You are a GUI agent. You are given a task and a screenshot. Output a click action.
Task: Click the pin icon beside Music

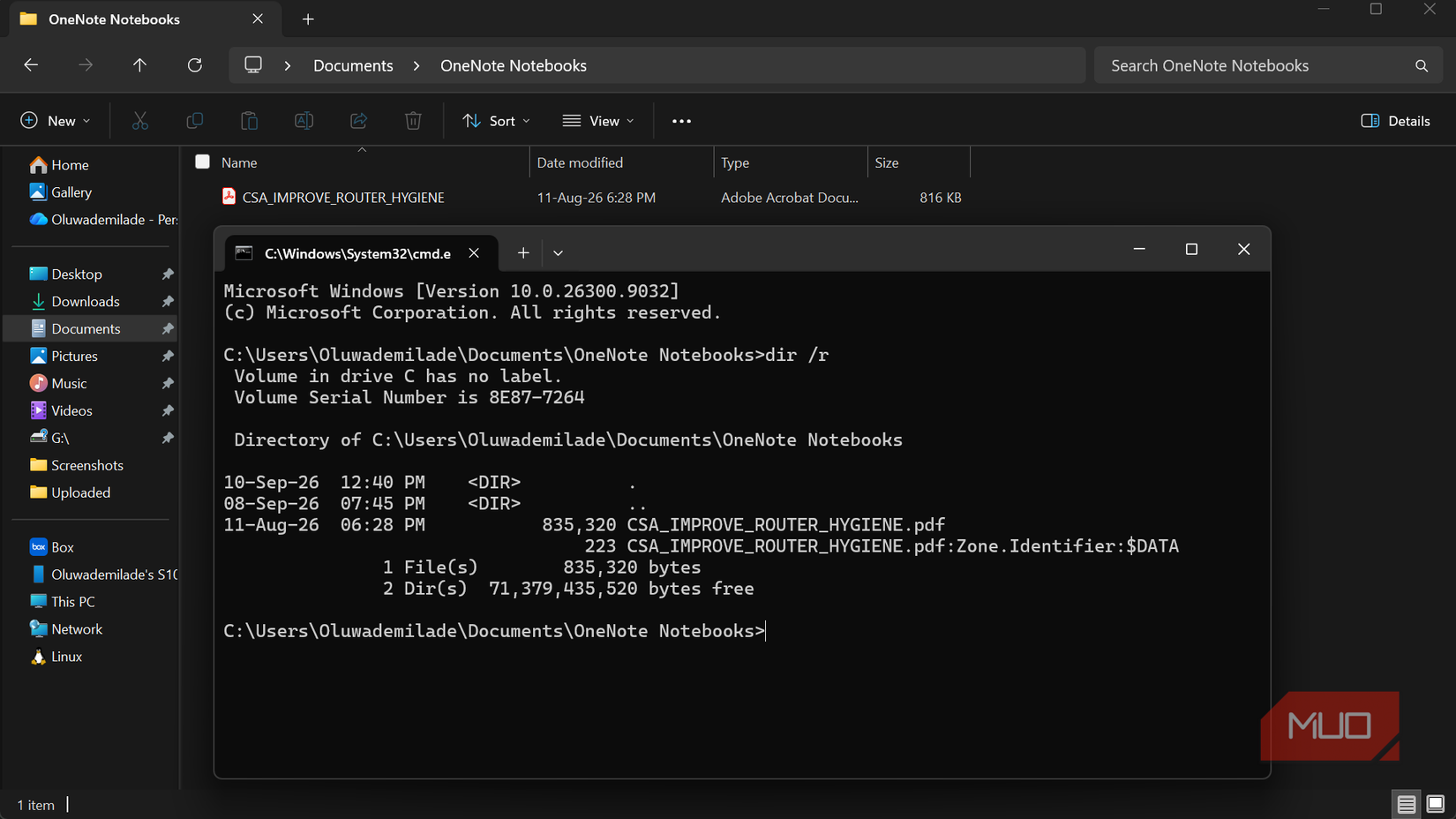coord(168,384)
